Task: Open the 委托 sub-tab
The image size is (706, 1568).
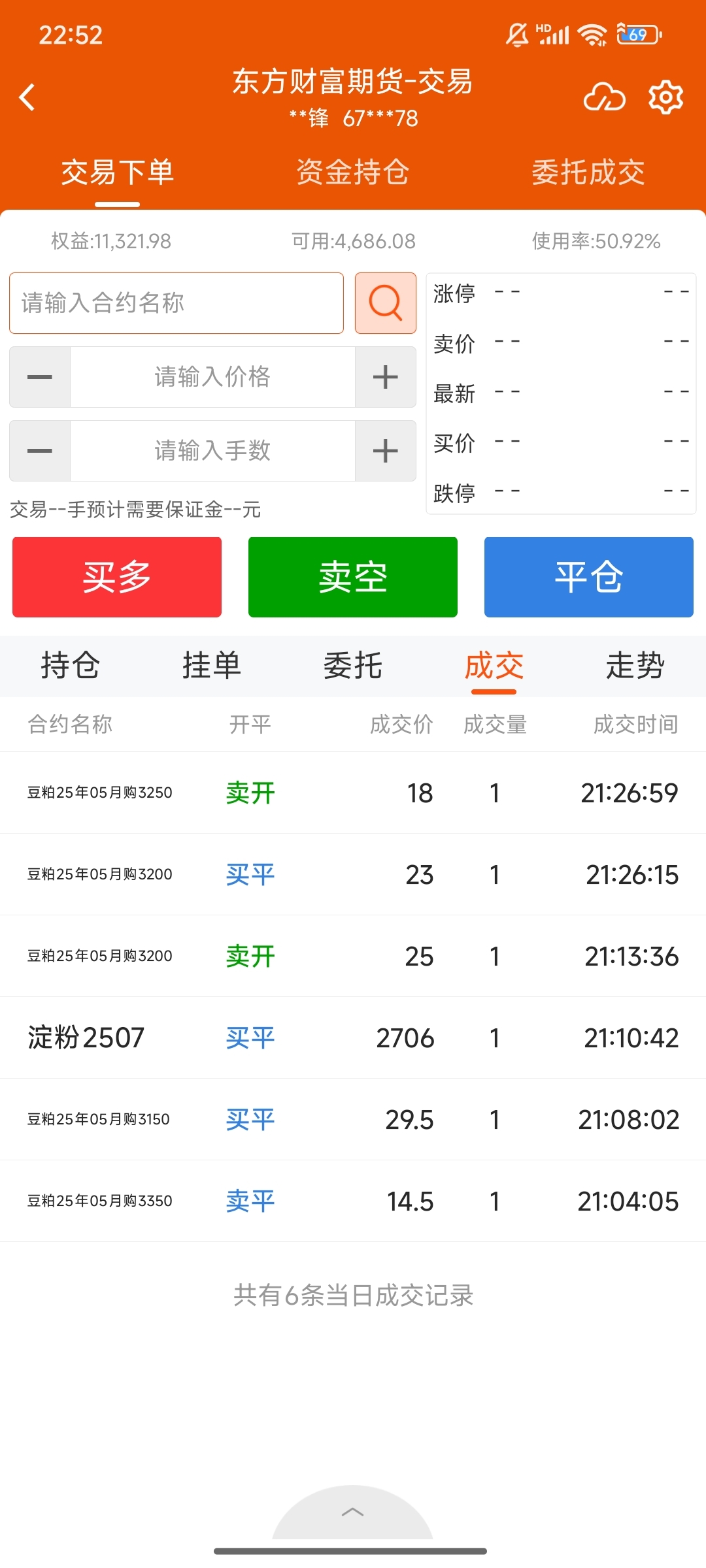Action: click(x=353, y=666)
